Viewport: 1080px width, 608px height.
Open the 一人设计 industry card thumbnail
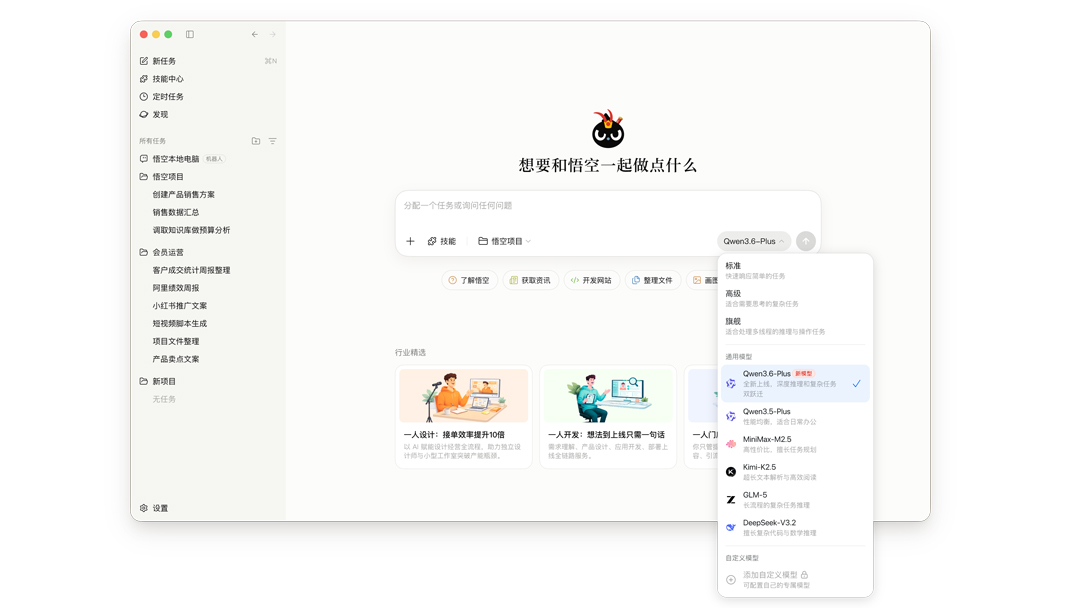463,396
